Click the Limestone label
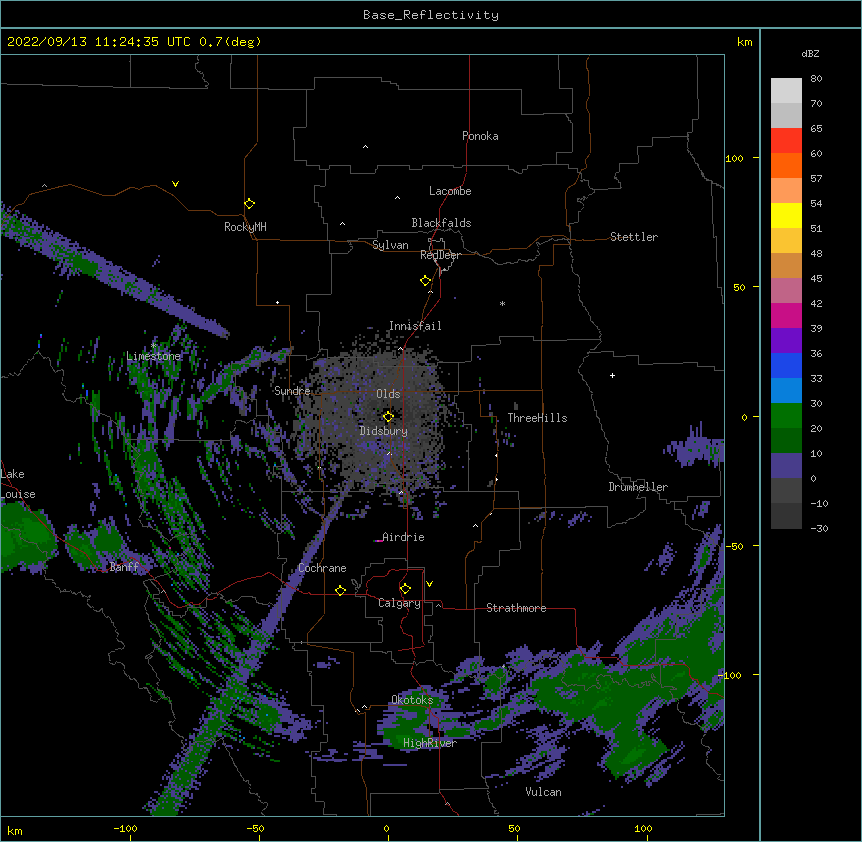This screenshot has width=862, height=842. (x=153, y=356)
